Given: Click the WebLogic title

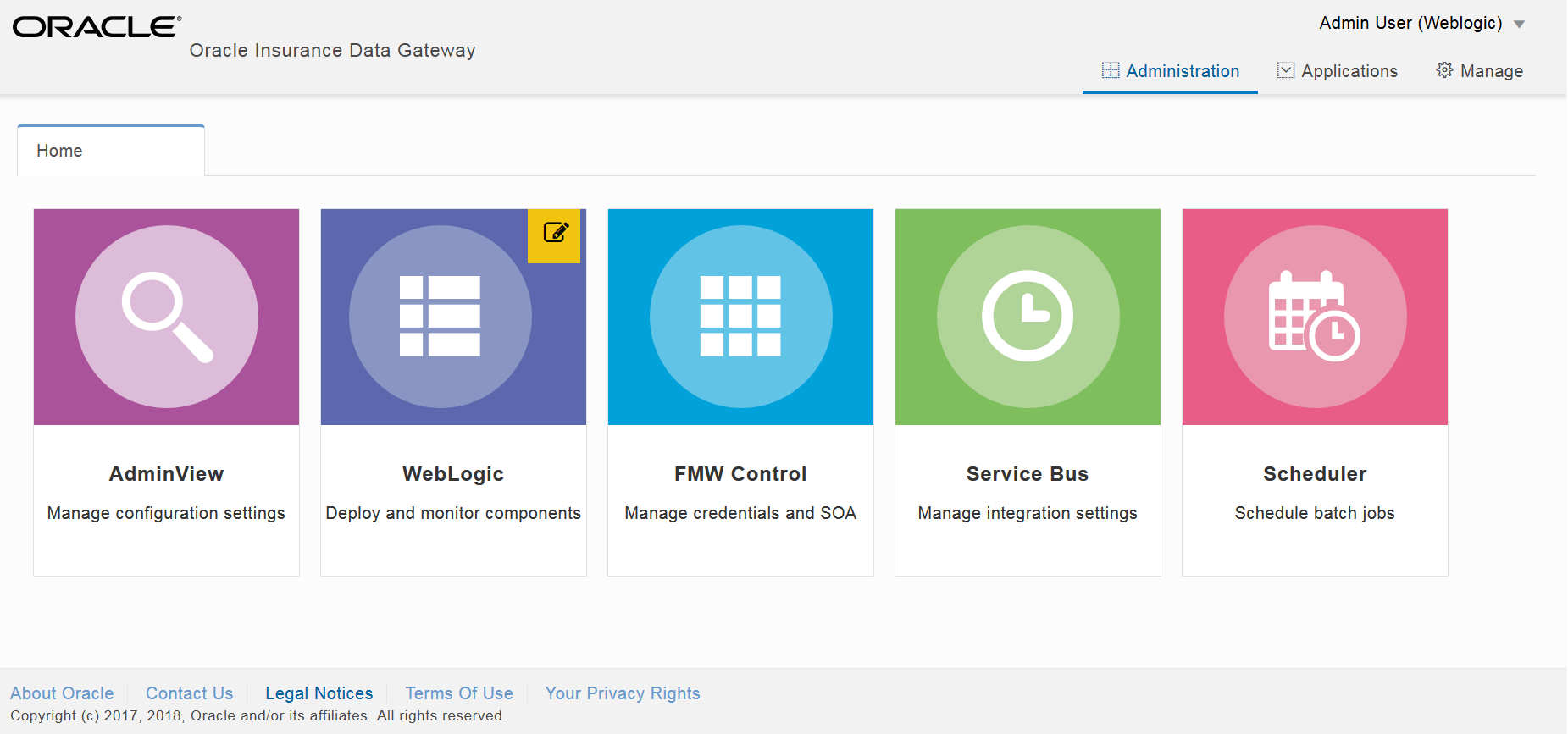Looking at the screenshot, I should click(453, 474).
